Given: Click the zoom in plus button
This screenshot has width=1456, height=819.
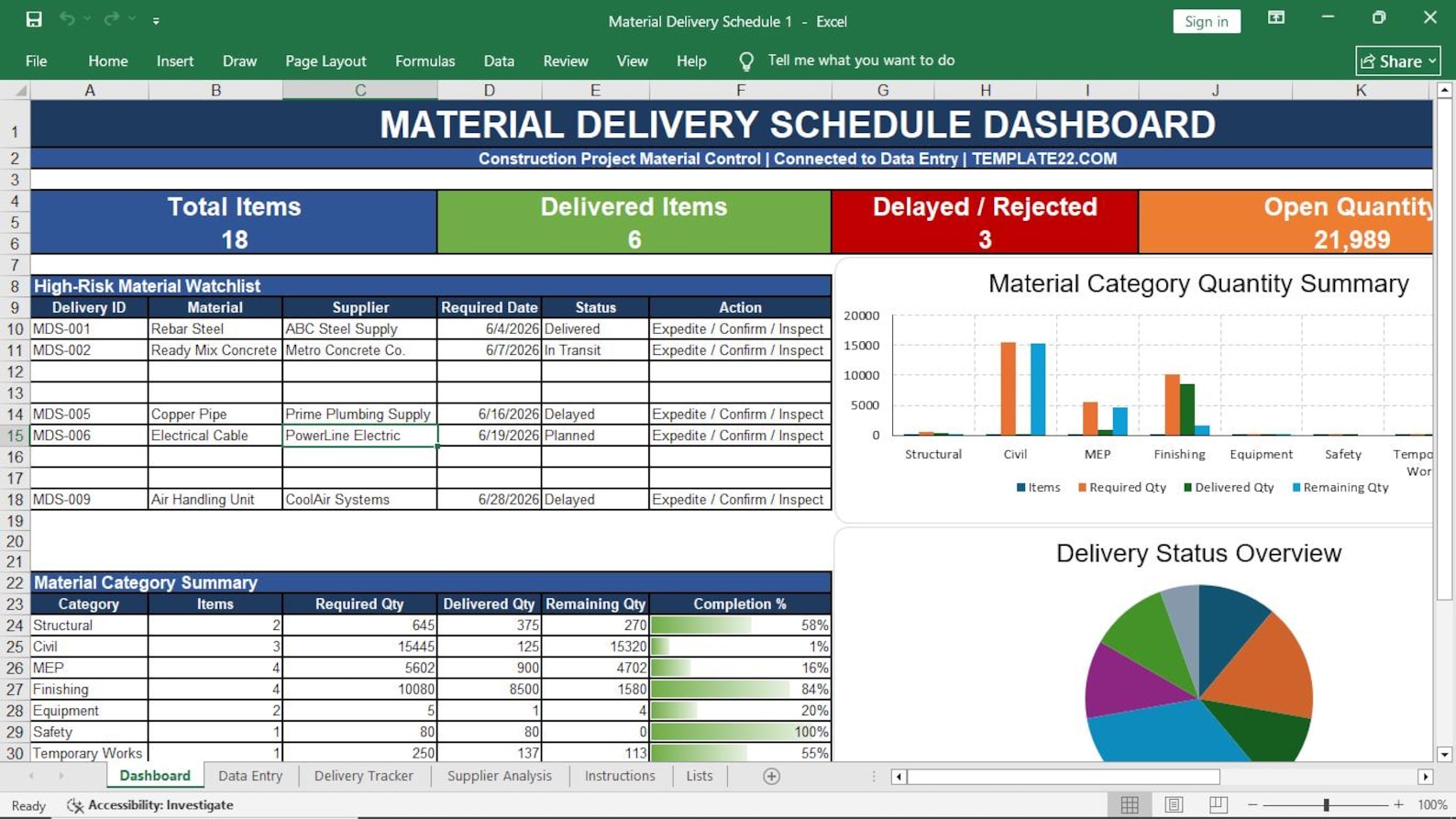Looking at the screenshot, I should [x=1398, y=804].
